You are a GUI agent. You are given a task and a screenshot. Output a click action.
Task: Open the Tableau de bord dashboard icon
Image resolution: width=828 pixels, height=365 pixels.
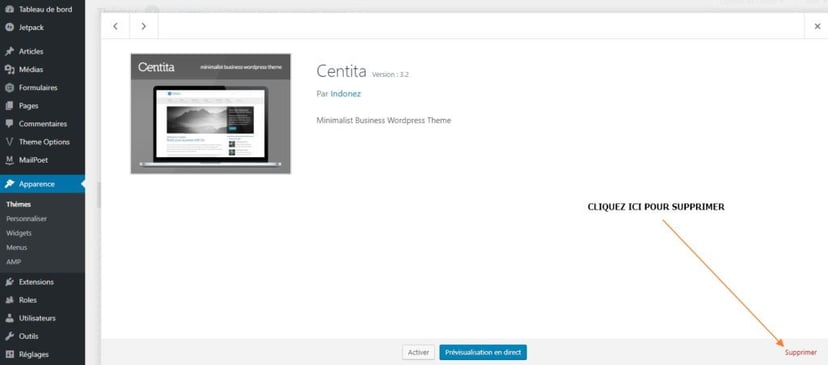9,9
